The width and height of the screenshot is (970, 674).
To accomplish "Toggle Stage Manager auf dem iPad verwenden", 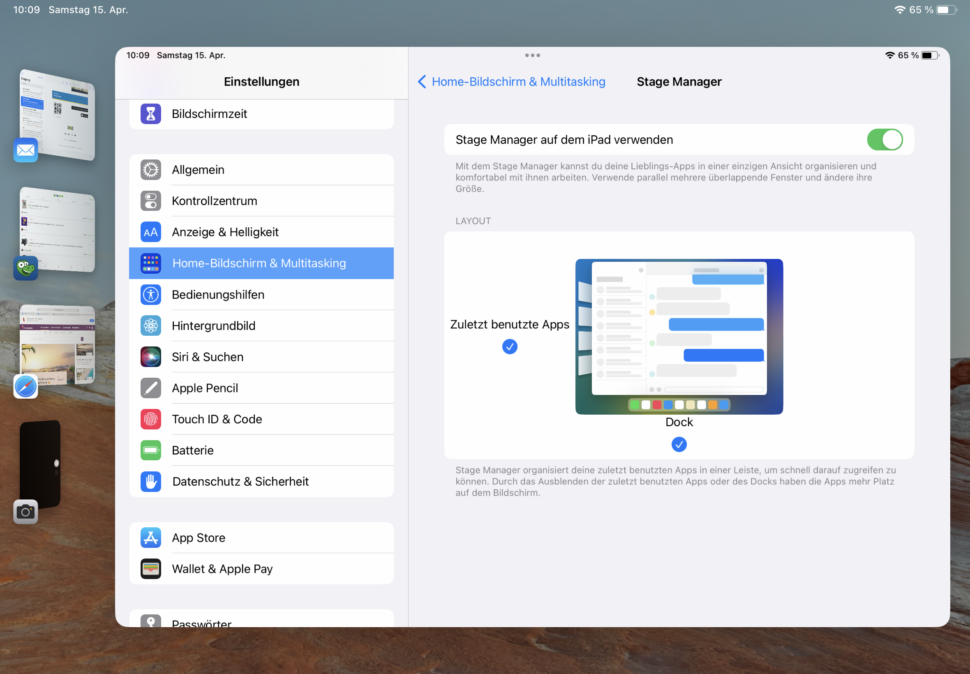I will [884, 140].
